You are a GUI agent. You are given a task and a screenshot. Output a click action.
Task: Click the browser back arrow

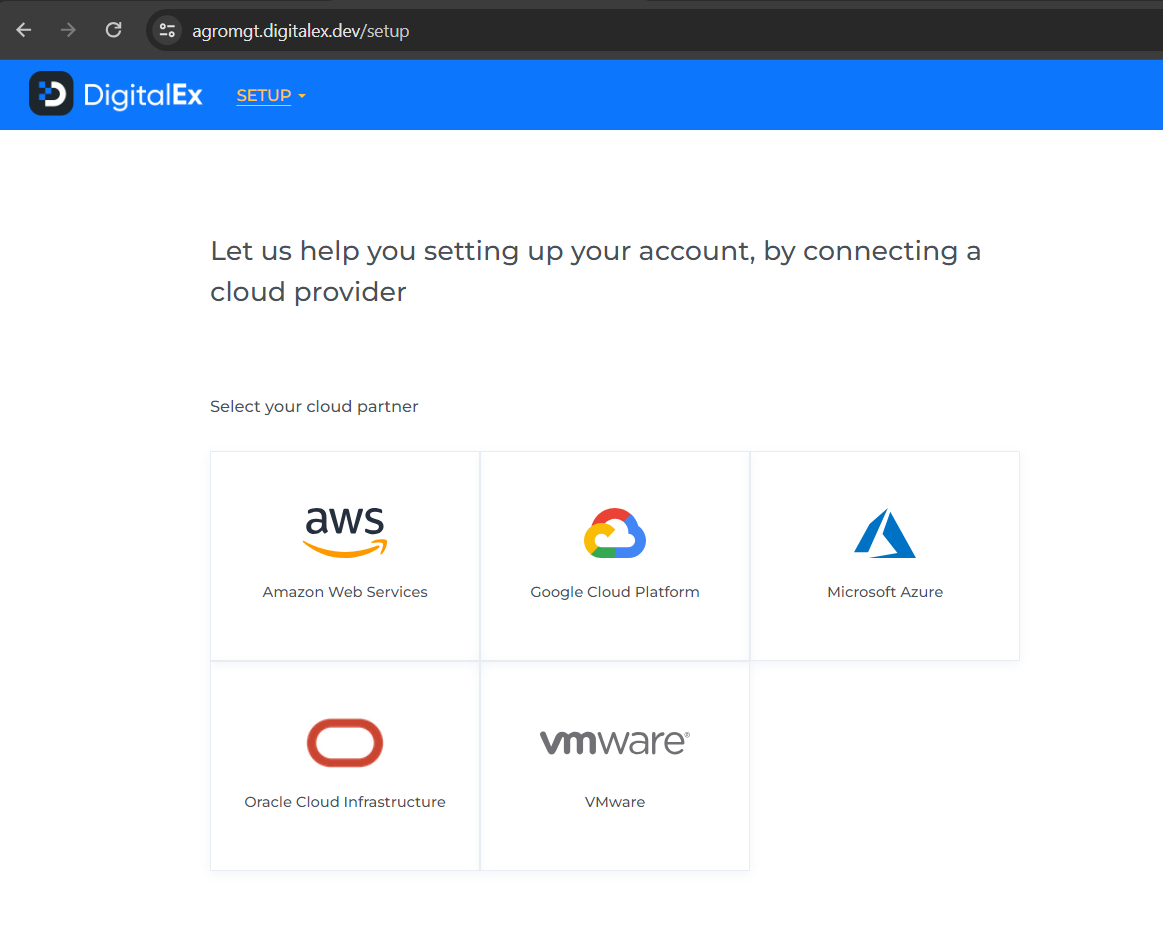(x=24, y=30)
